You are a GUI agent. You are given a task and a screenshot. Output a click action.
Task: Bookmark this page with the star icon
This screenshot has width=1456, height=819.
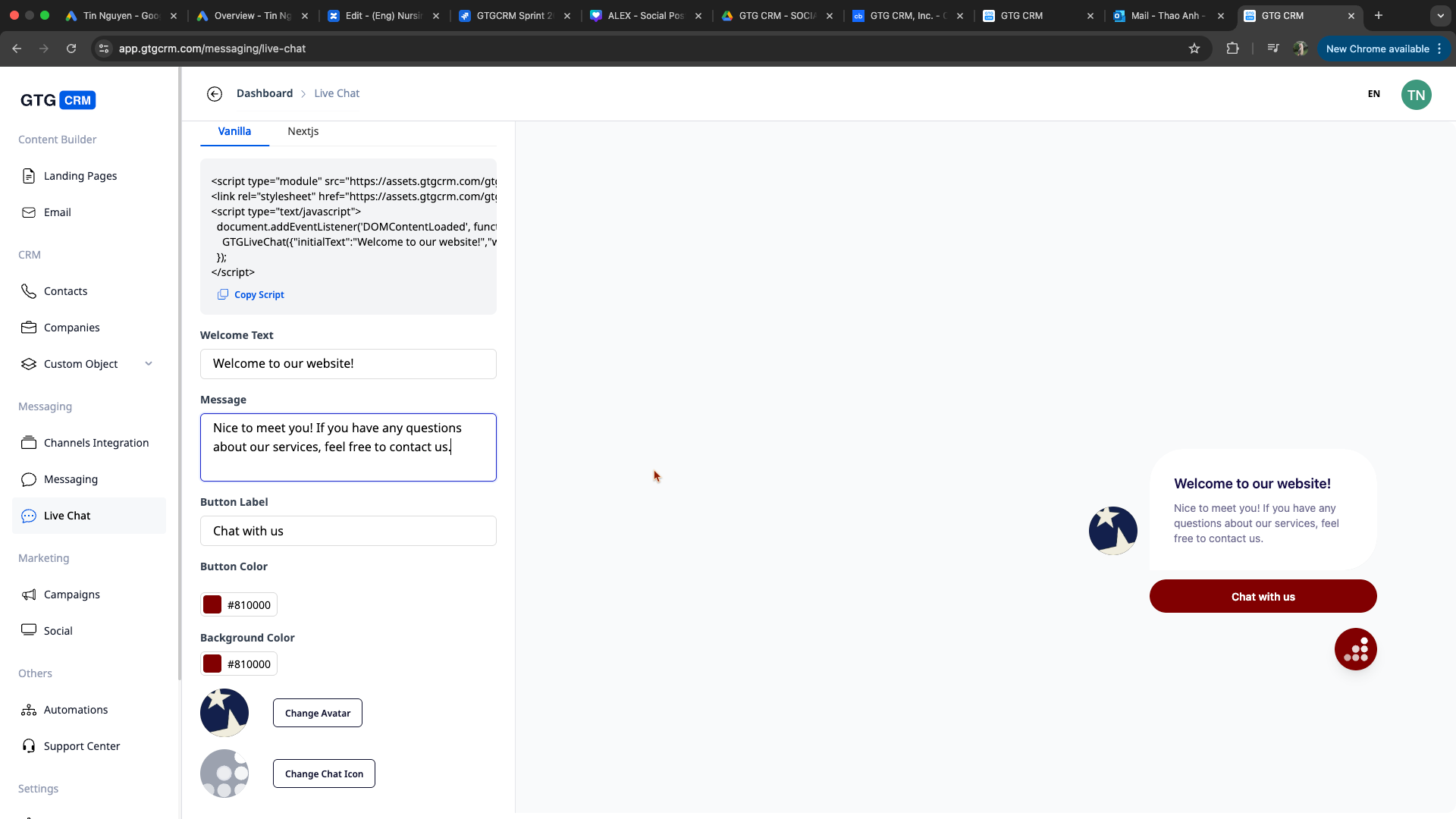[x=1194, y=49]
